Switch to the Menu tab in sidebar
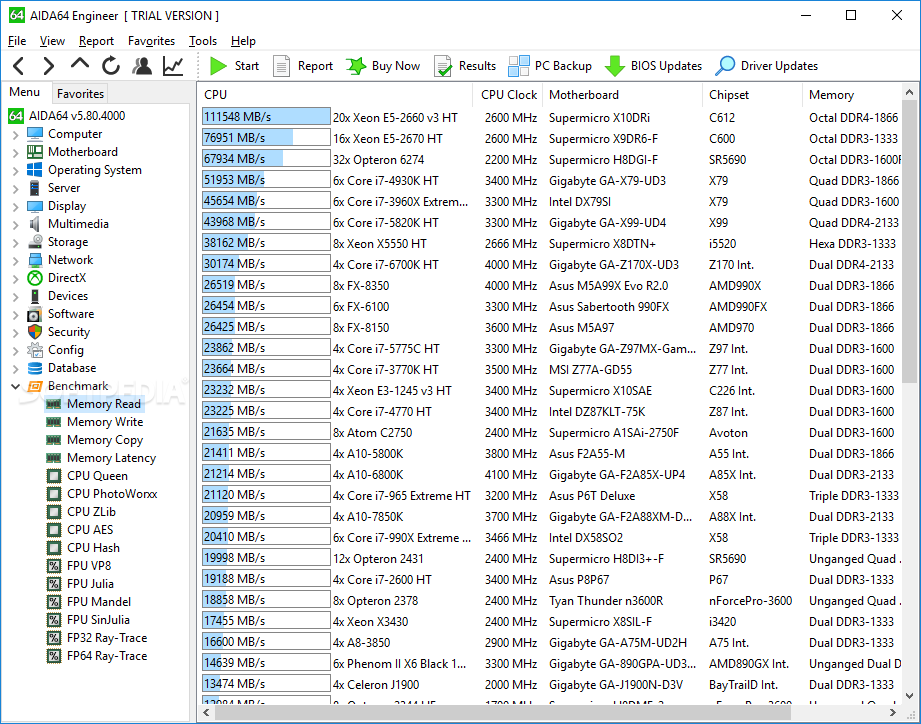The image size is (921, 724). point(25,92)
